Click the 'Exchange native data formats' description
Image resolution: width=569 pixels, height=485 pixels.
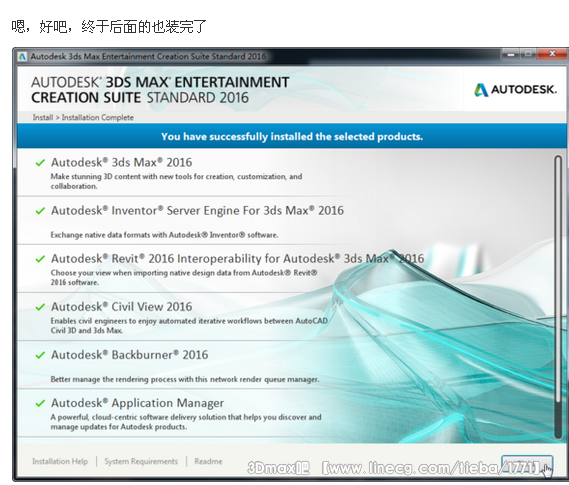click(164, 235)
